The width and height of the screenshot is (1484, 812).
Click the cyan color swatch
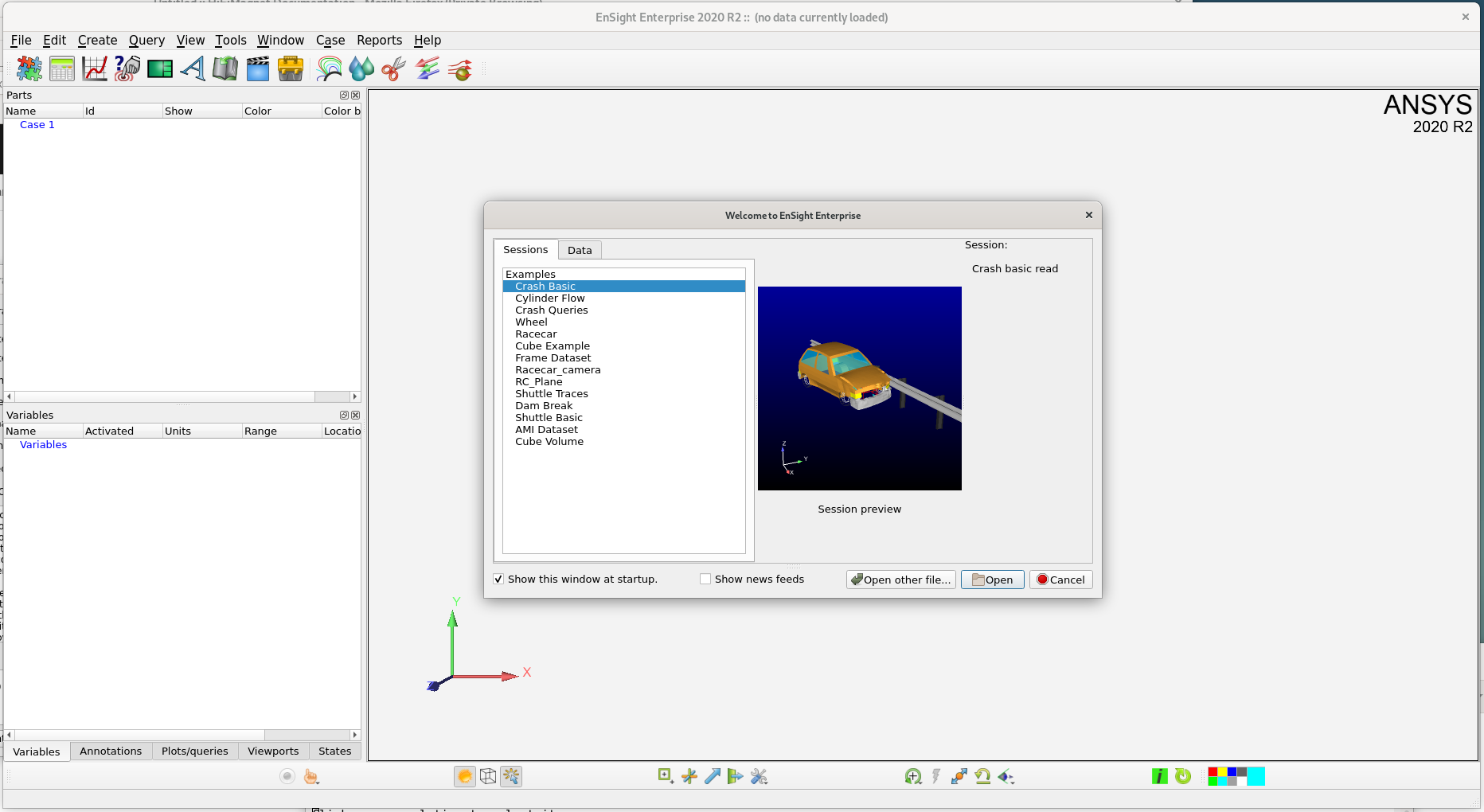(x=1256, y=776)
